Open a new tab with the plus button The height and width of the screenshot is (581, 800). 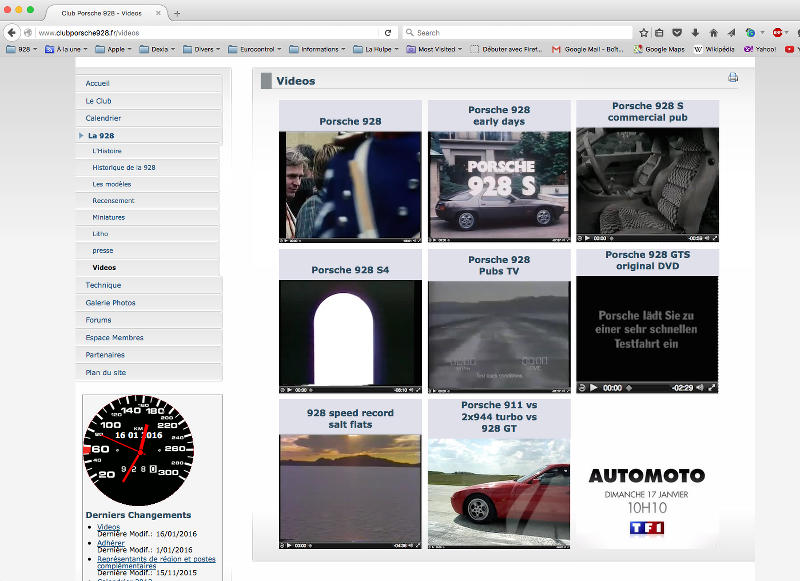pos(177,13)
